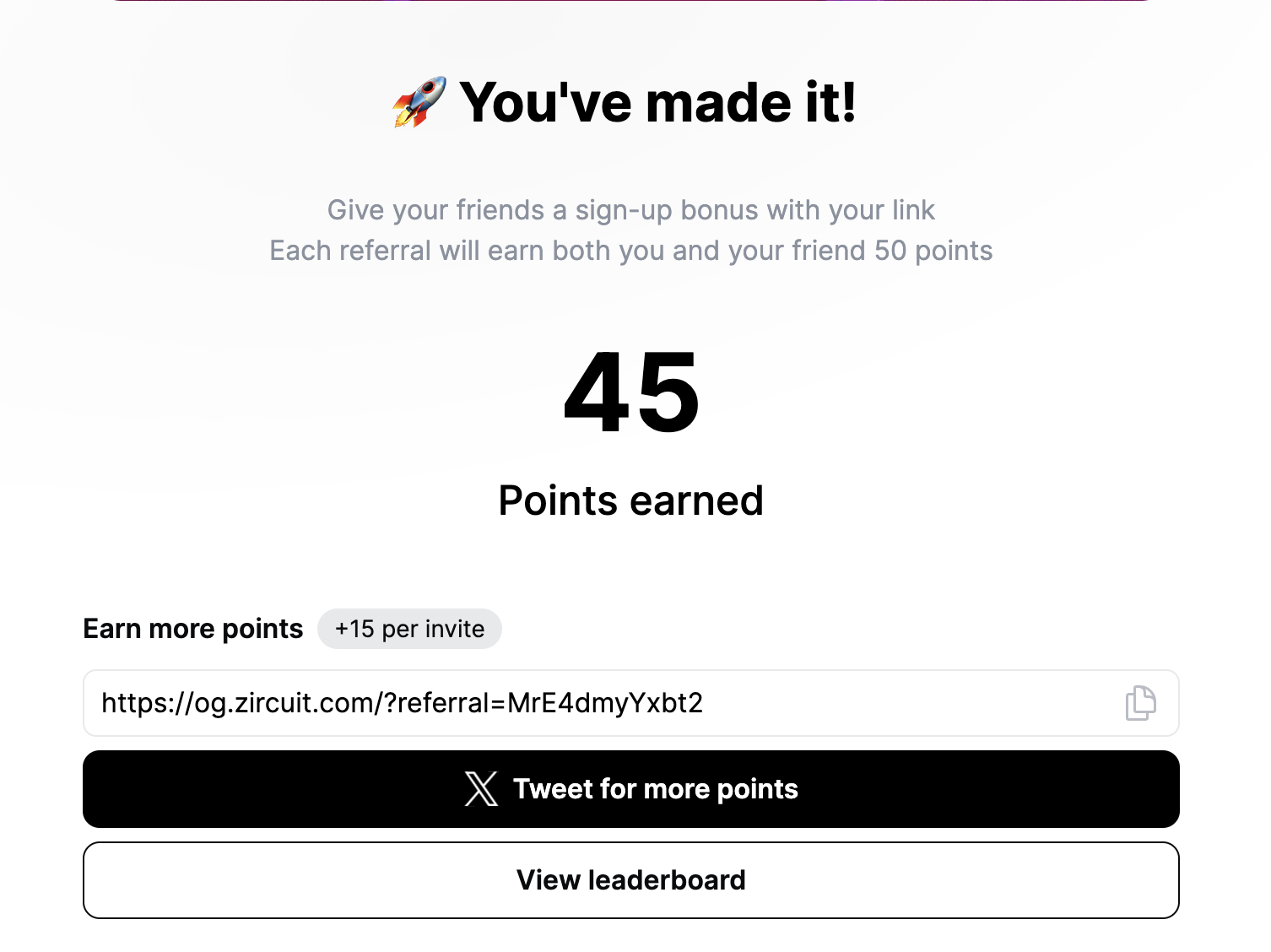Click the X logo on the tweet button
Viewport: 1271px width, 952px height.
[x=481, y=789]
